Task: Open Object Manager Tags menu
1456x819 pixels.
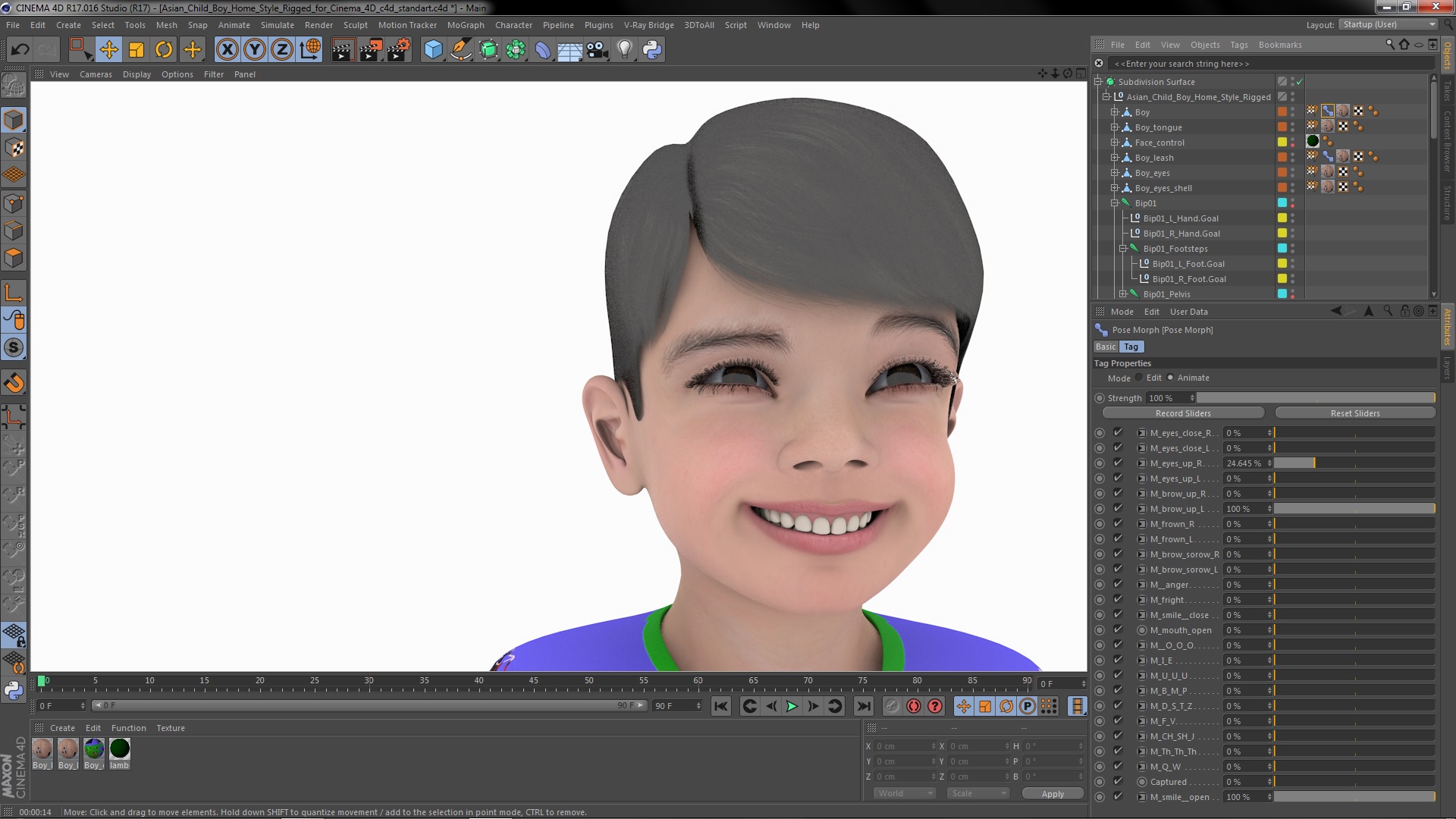Action: [x=1239, y=45]
